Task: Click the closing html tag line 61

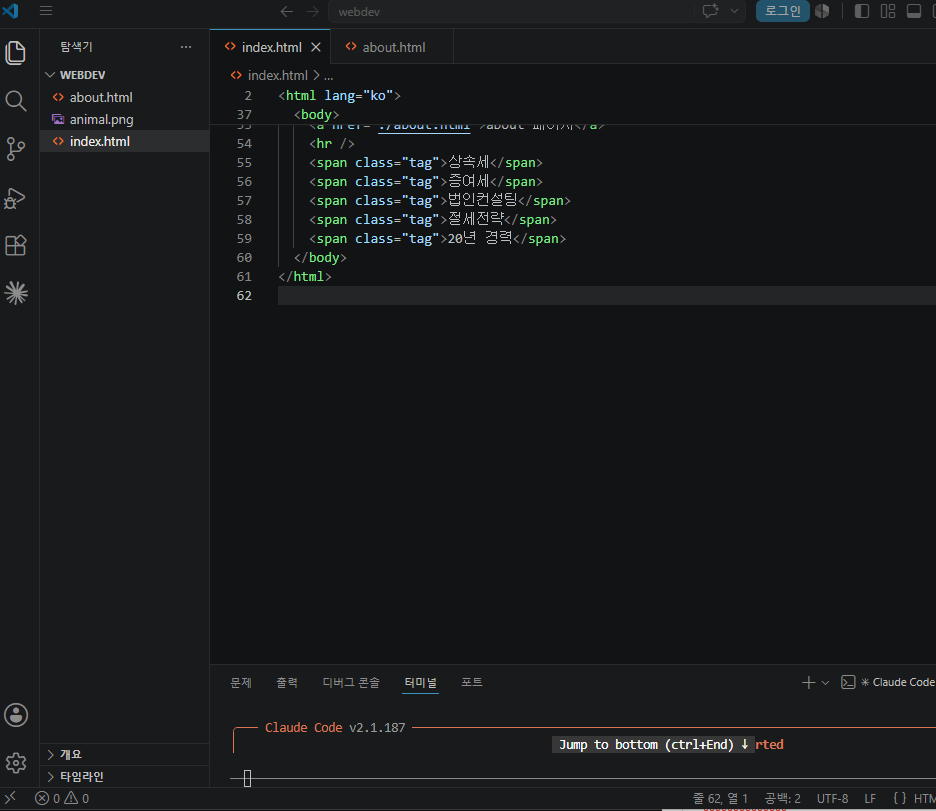Action: pos(304,276)
